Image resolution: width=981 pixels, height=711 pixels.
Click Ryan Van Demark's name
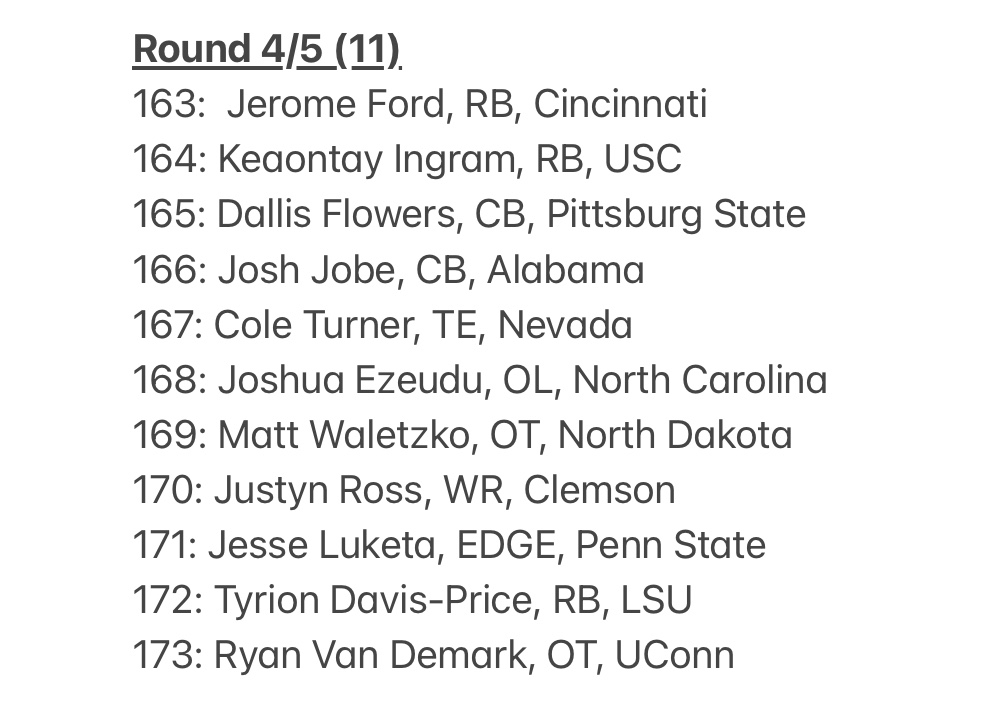pos(370,655)
